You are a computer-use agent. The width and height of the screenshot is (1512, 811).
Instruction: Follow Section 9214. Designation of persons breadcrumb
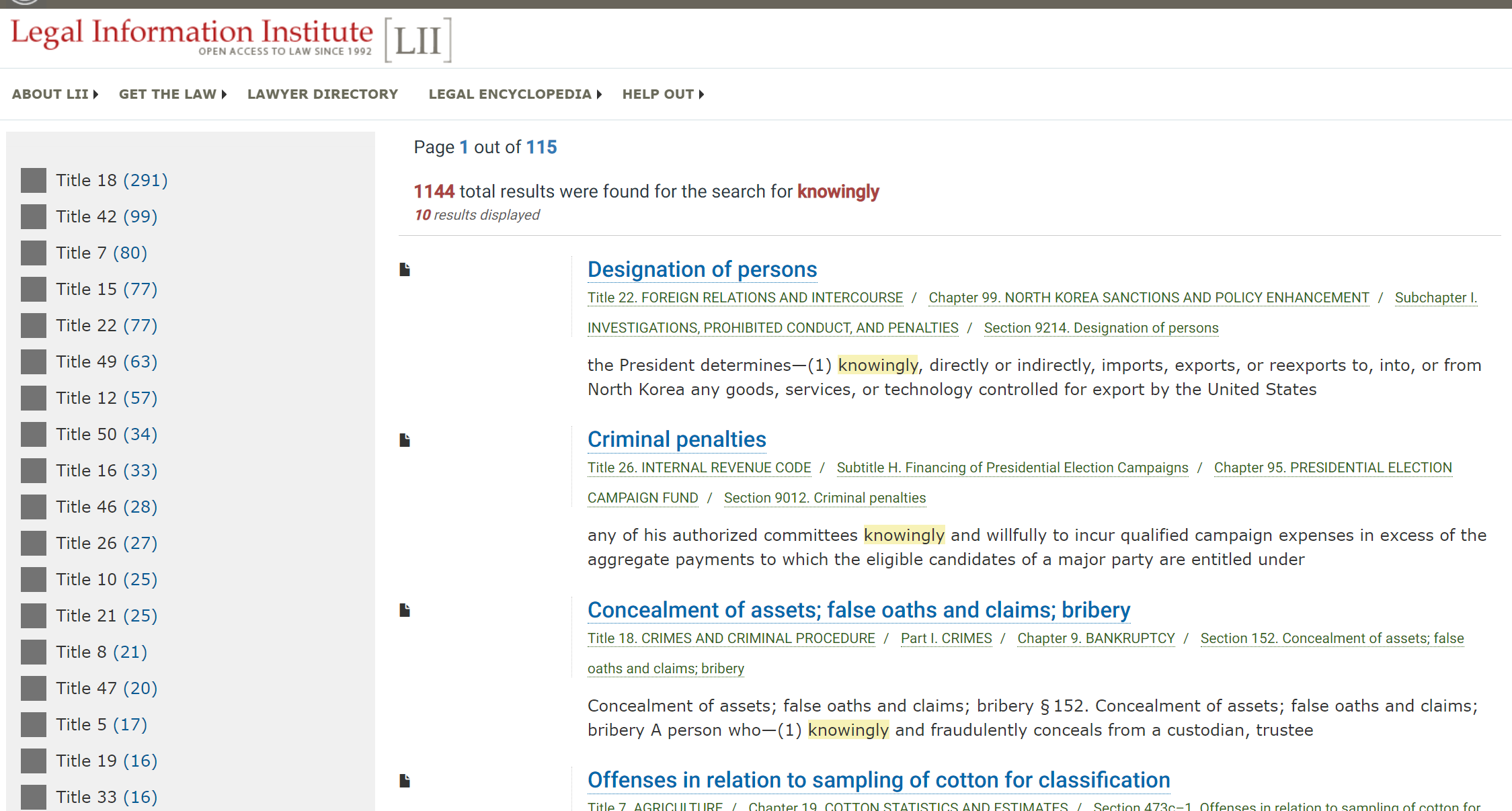[1101, 328]
